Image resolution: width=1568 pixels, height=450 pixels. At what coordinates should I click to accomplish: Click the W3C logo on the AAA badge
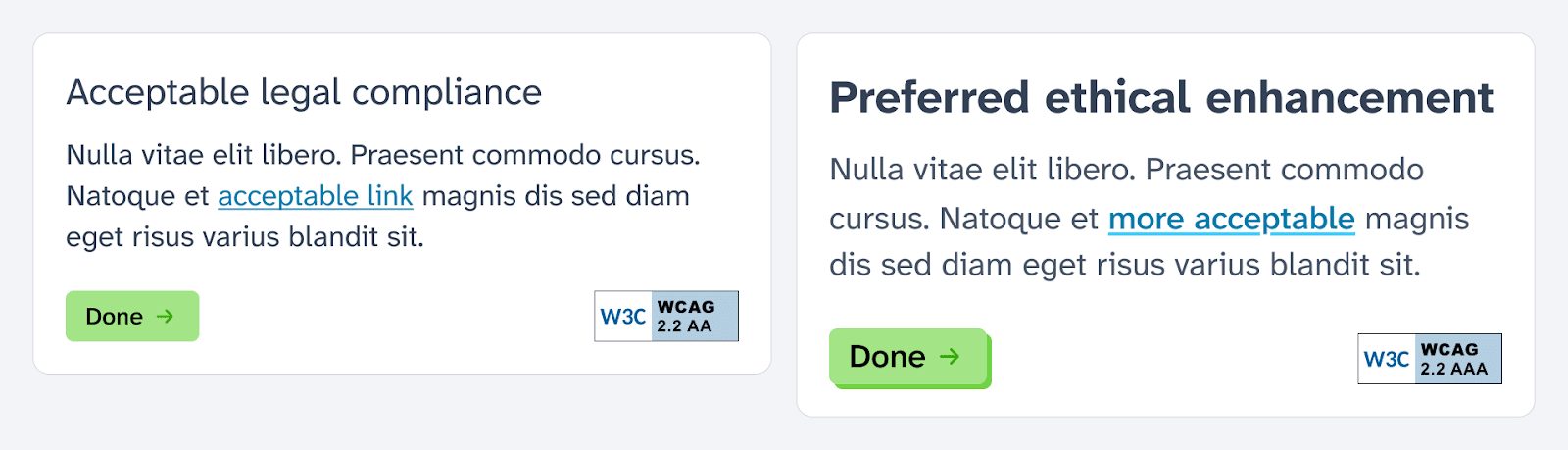click(1387, 359)
